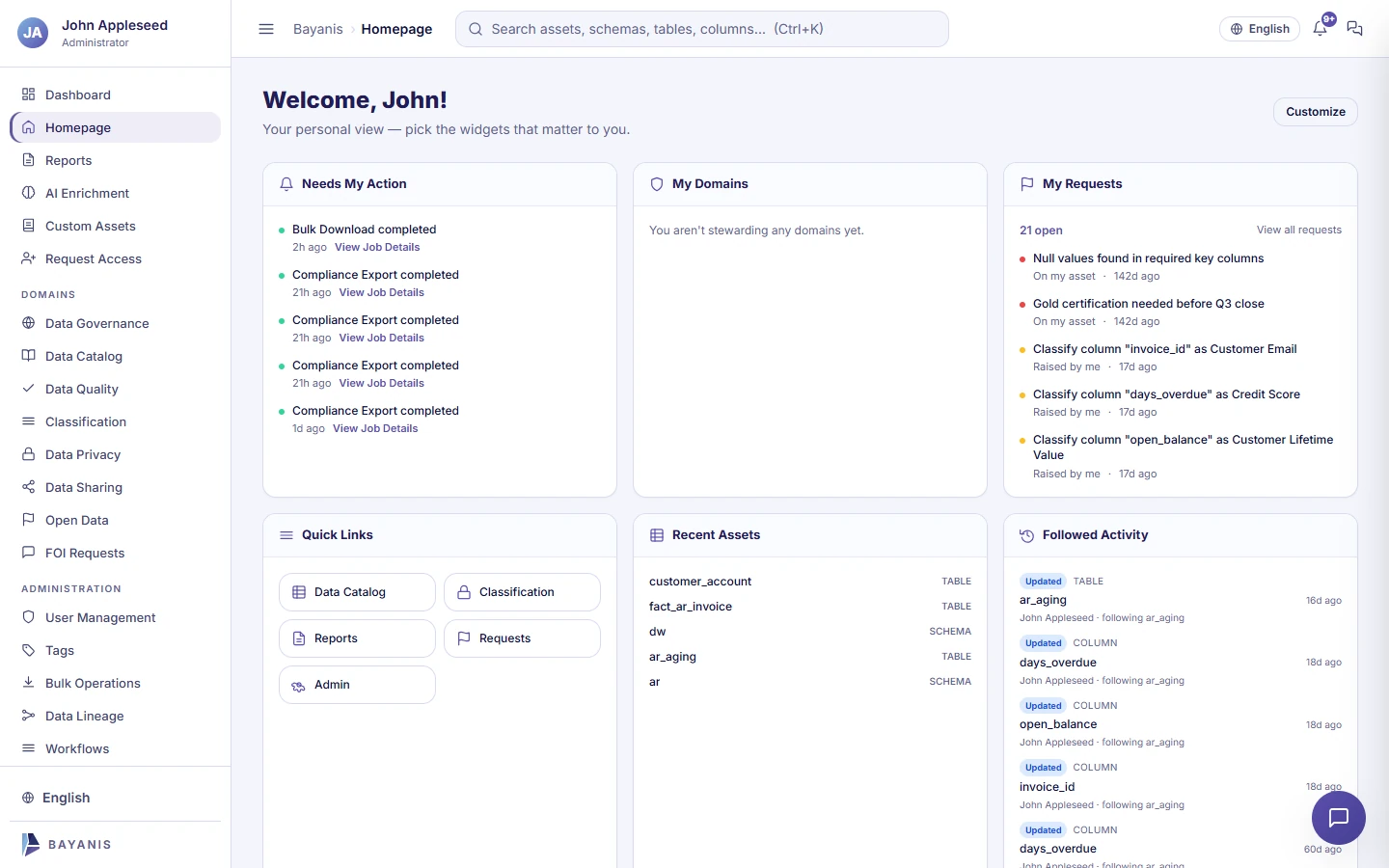This screenshot has height=868, width=1389.
Task: Click the Data Privacy lock icon
Action: [x=28, y=454]
